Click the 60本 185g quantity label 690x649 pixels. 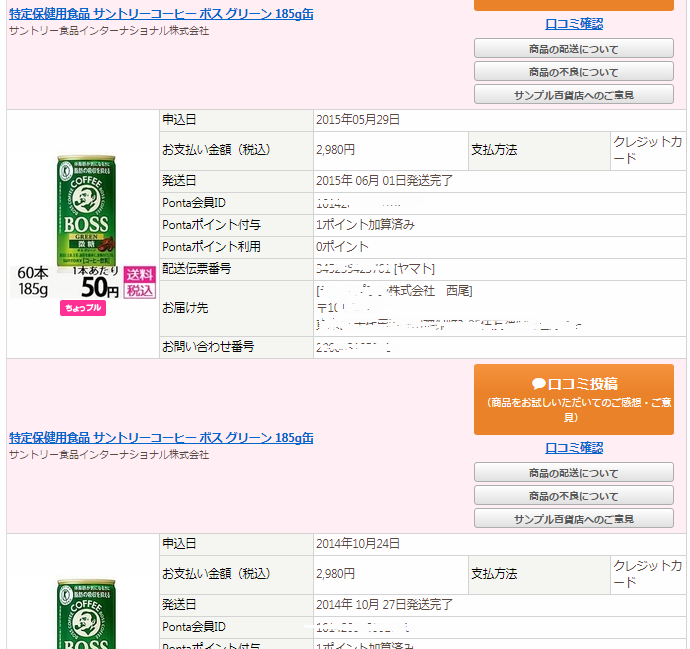coord(33,281)
